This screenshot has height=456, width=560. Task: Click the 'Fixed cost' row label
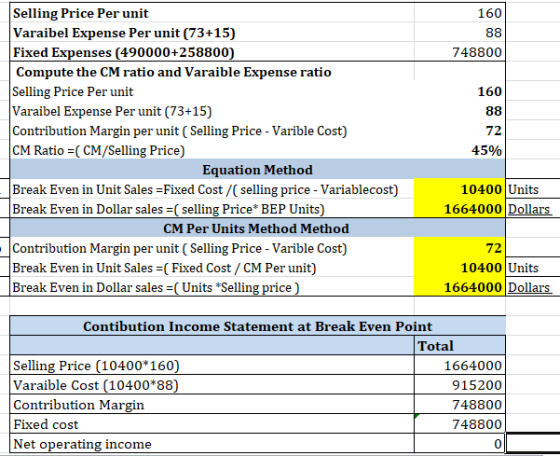pyautogui.click(x=212, y=424)
